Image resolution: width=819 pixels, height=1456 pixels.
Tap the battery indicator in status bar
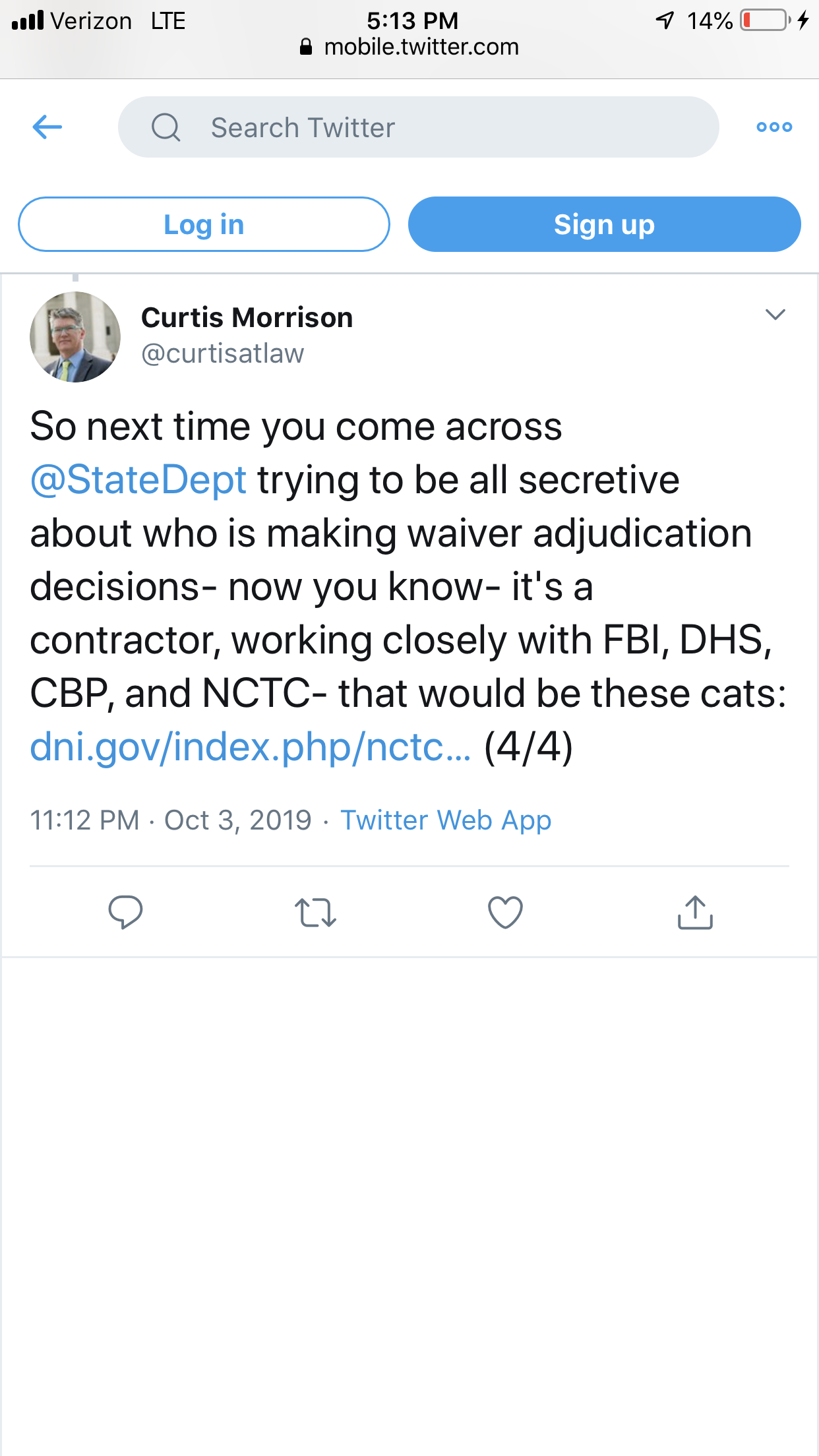tap(765, 20)
